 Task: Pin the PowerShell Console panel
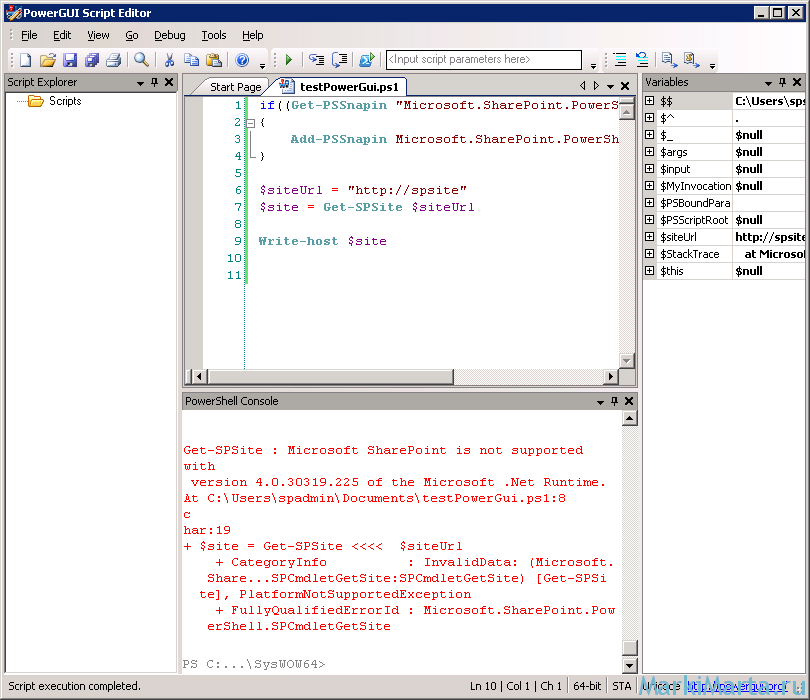[614, 401]
